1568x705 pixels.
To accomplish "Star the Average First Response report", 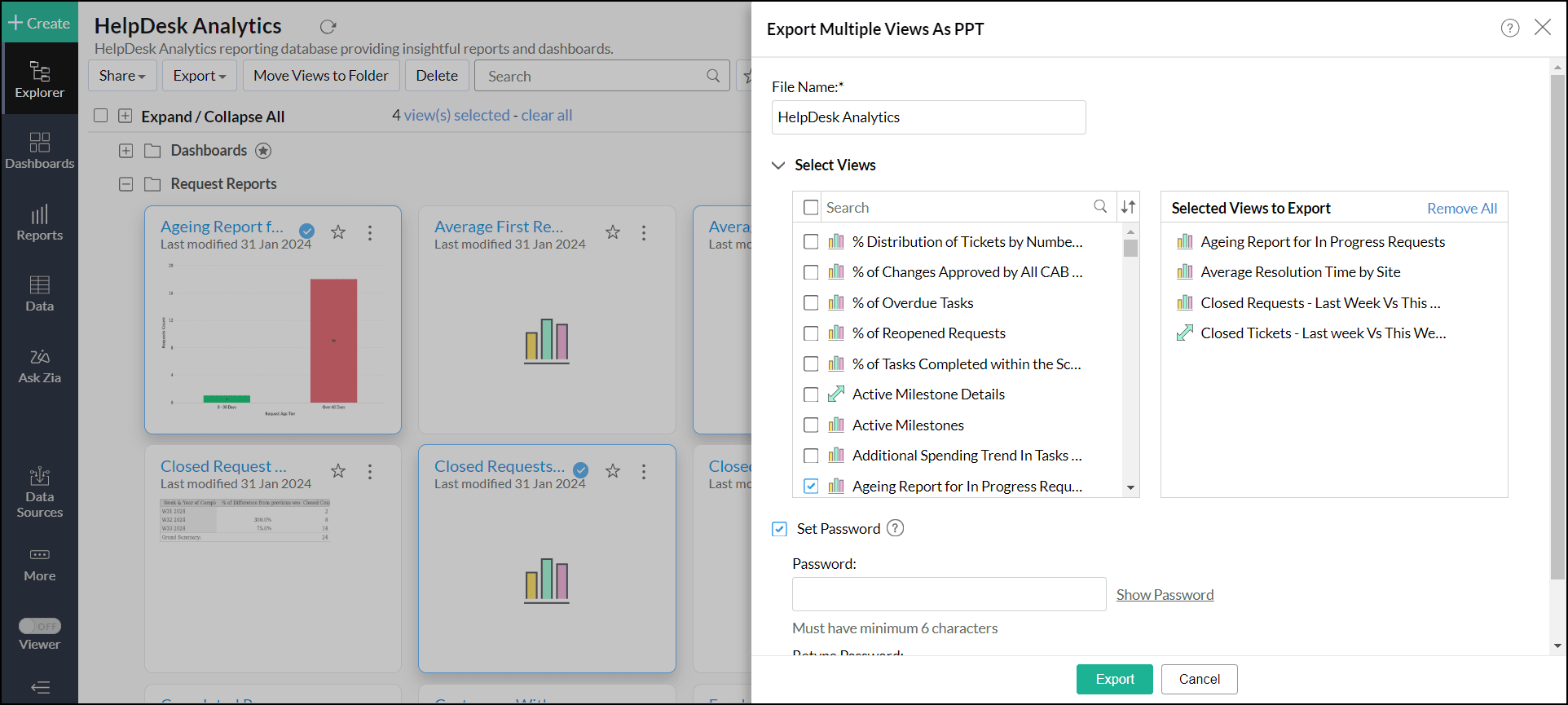I will pos(613,233).
